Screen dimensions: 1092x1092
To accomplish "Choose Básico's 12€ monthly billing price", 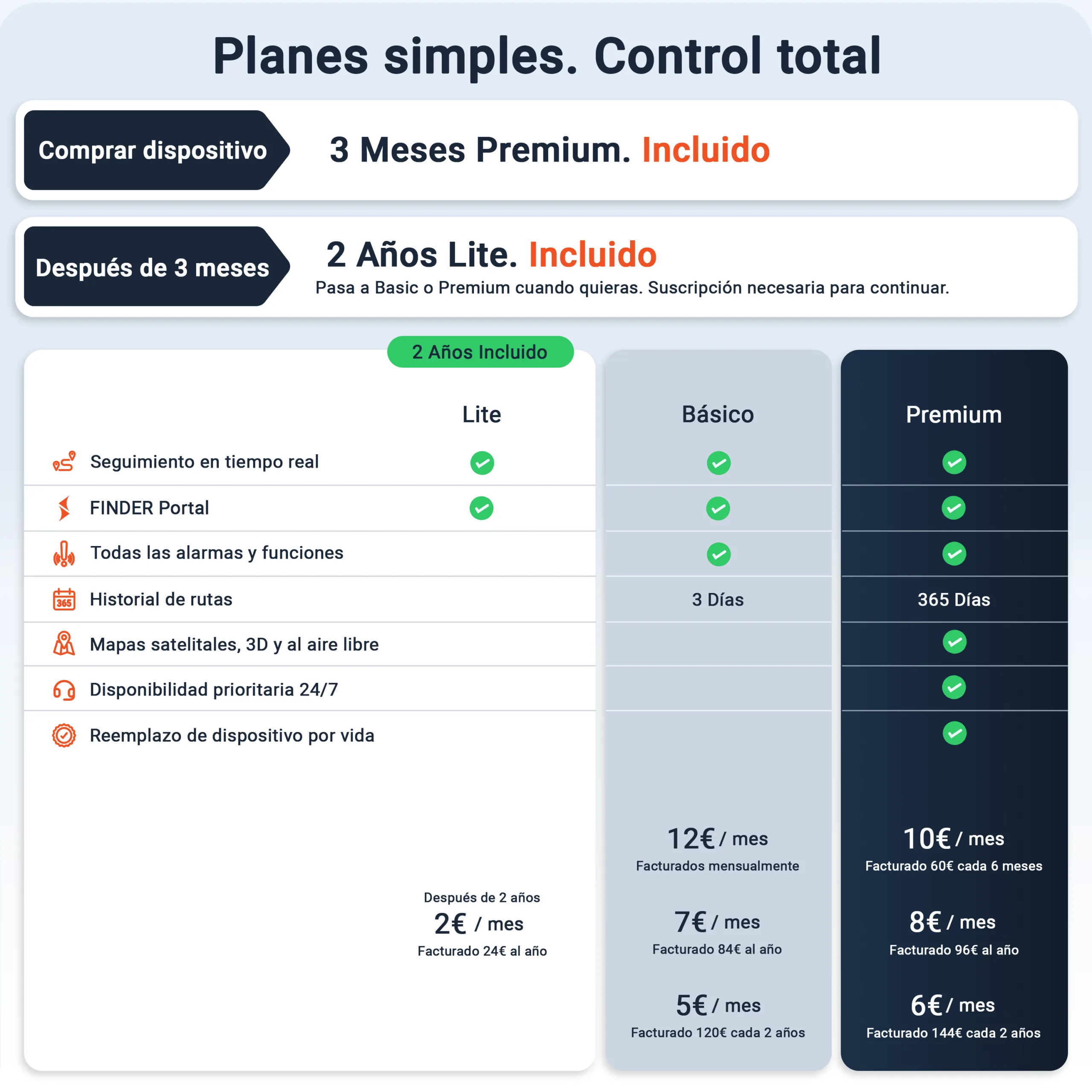I will tap(717, 839).
